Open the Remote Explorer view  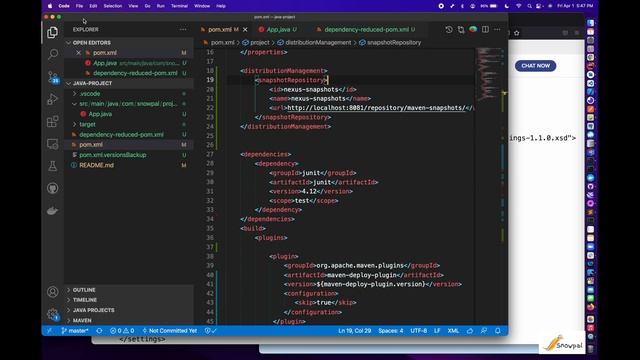53,144
